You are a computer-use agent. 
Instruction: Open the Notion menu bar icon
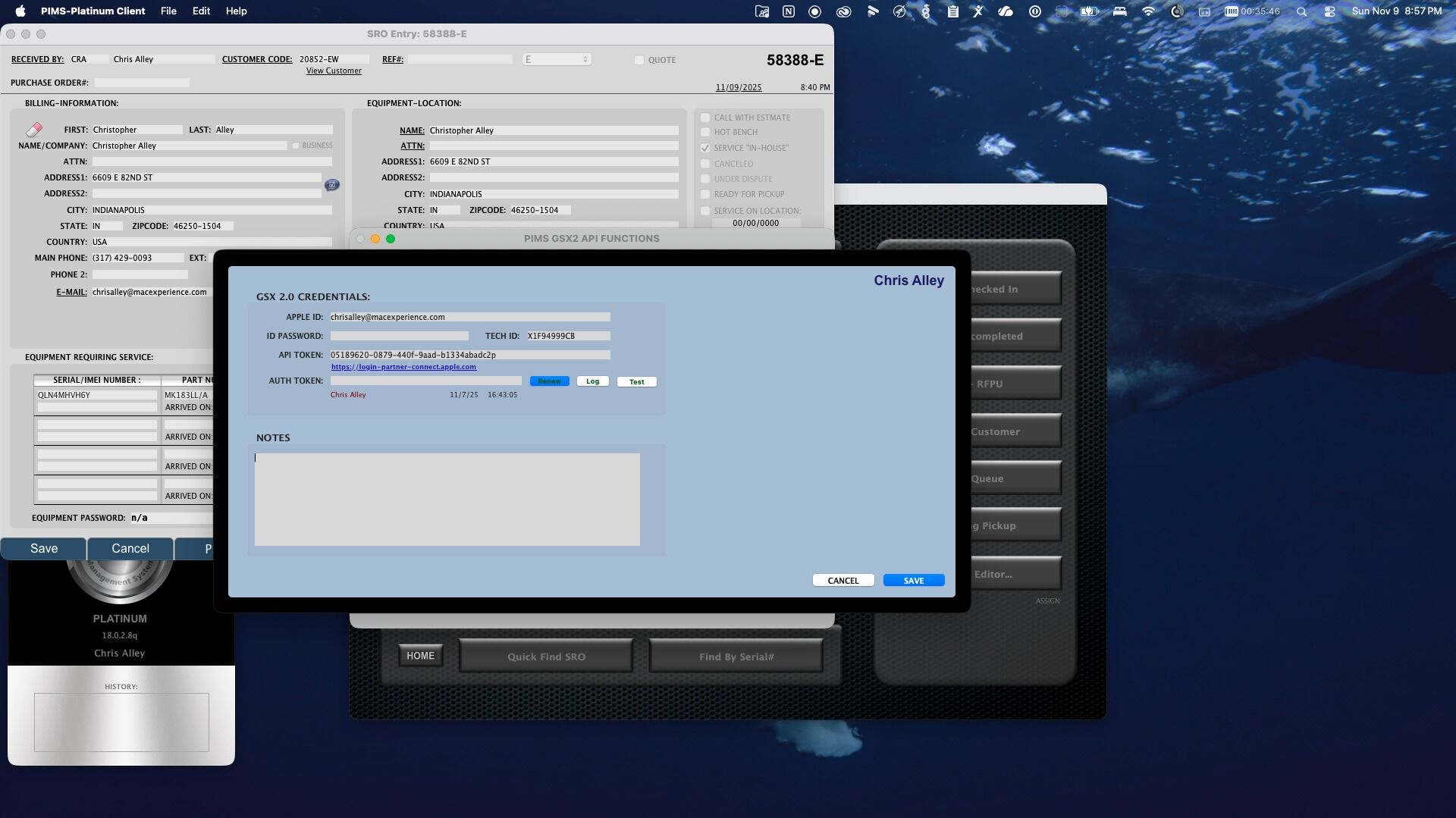(x=789, y=11)
